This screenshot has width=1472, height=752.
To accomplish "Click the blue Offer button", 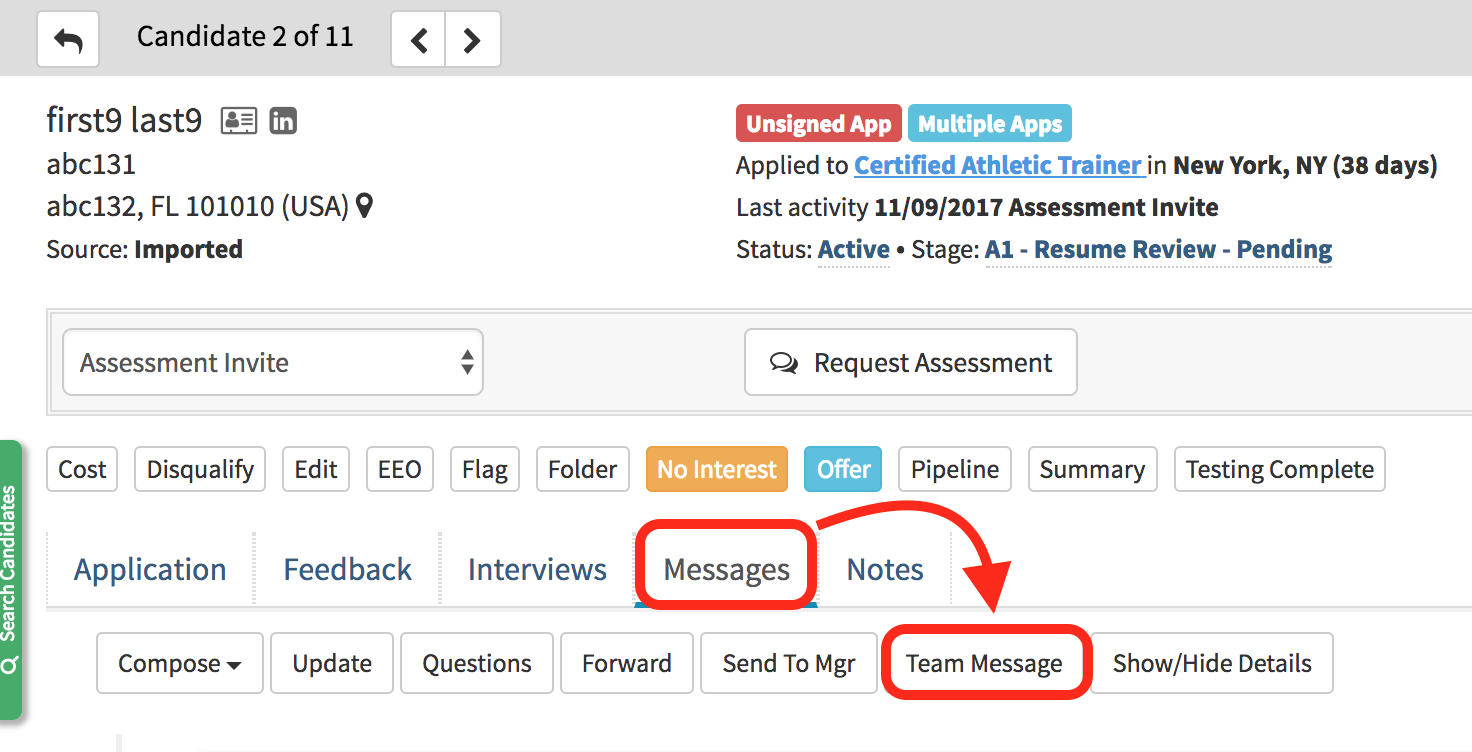I will (x=843, y=469).
